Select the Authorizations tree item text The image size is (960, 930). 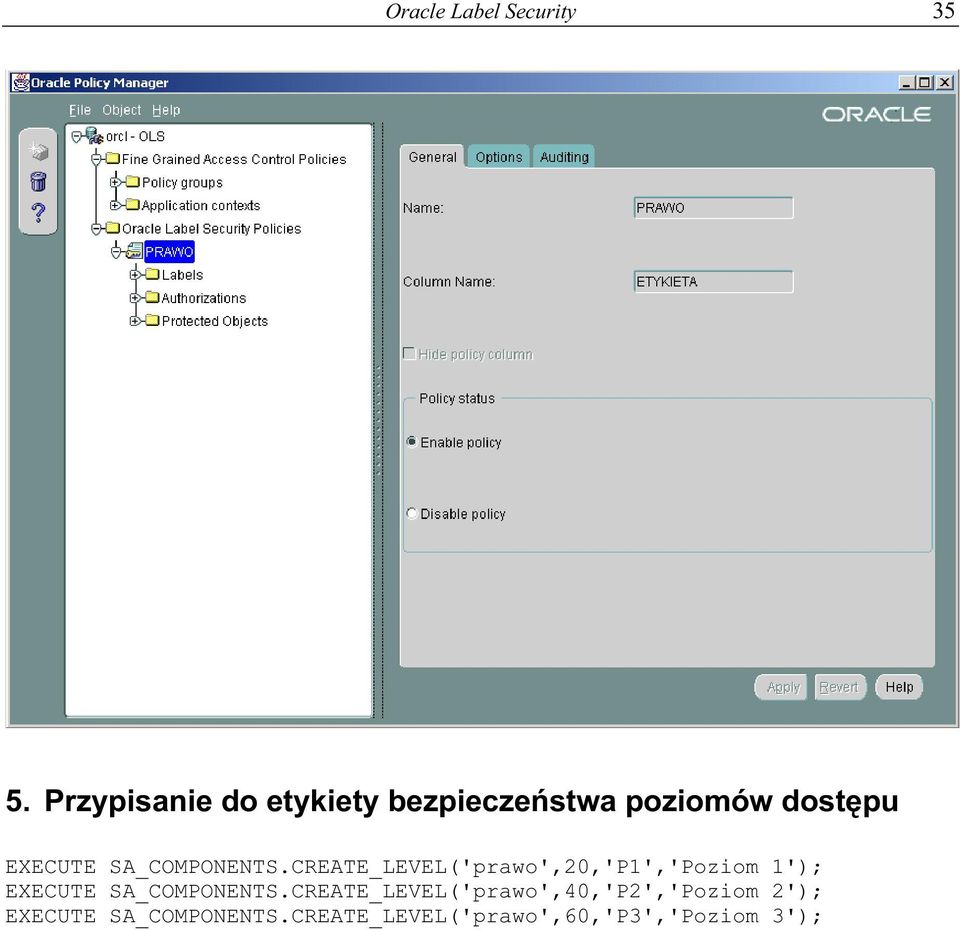204,298
